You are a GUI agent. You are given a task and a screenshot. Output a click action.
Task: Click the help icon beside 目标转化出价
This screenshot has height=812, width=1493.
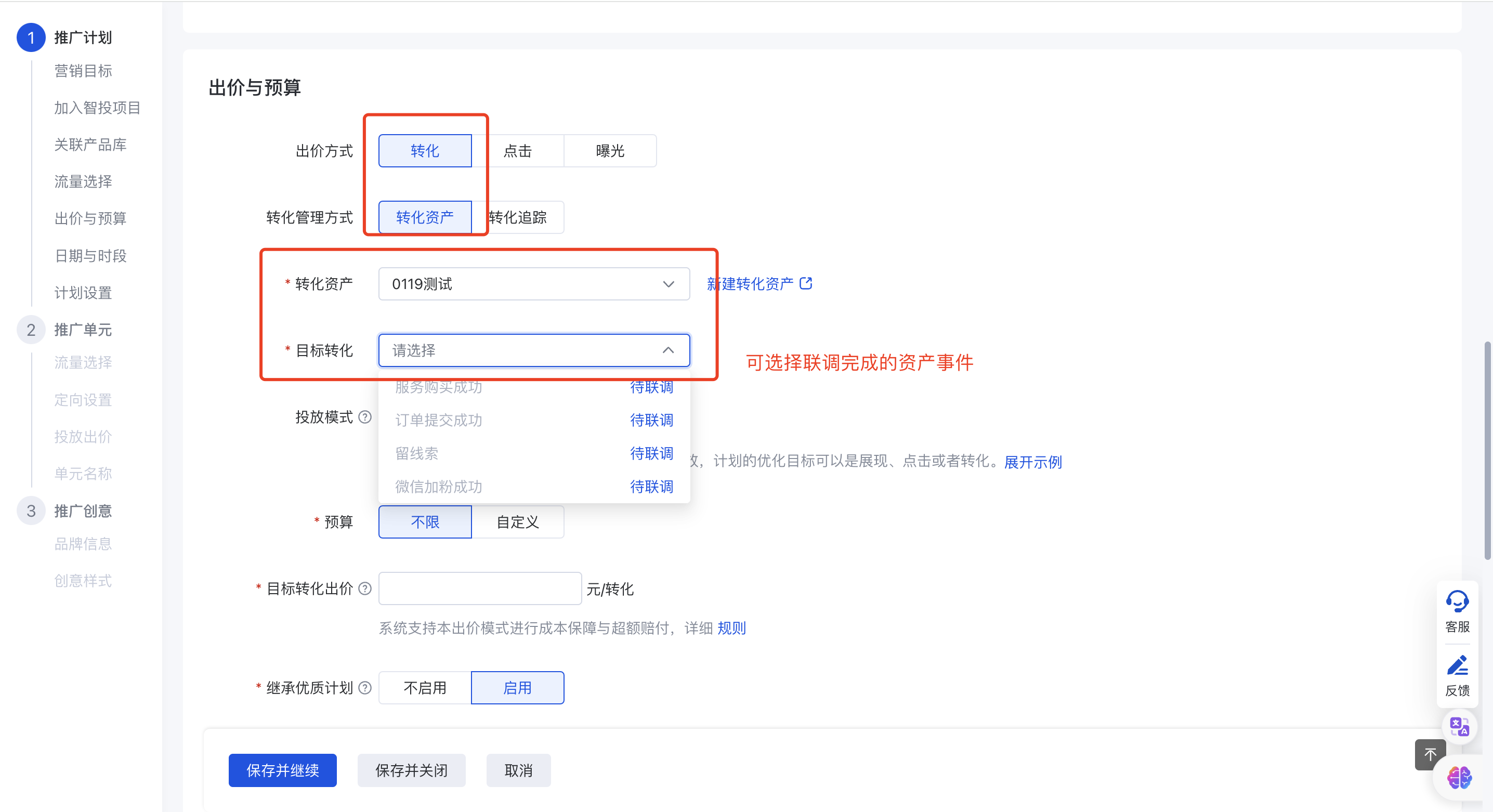pos(364,588)
